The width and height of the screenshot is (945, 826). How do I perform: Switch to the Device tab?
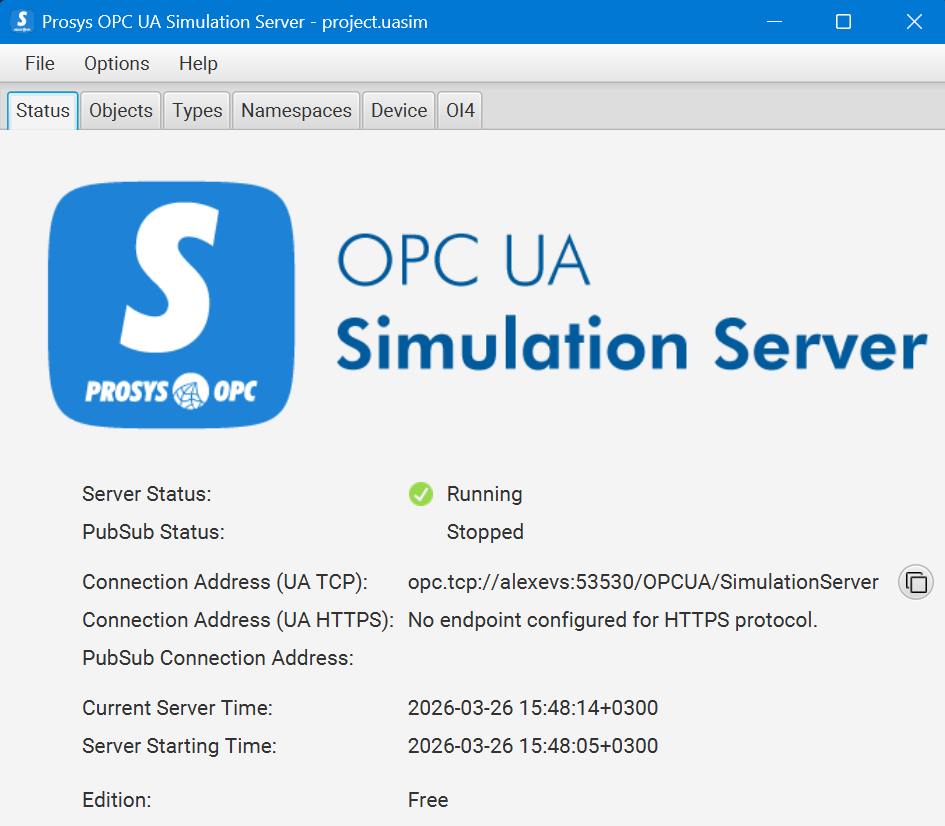coord(399,111)
